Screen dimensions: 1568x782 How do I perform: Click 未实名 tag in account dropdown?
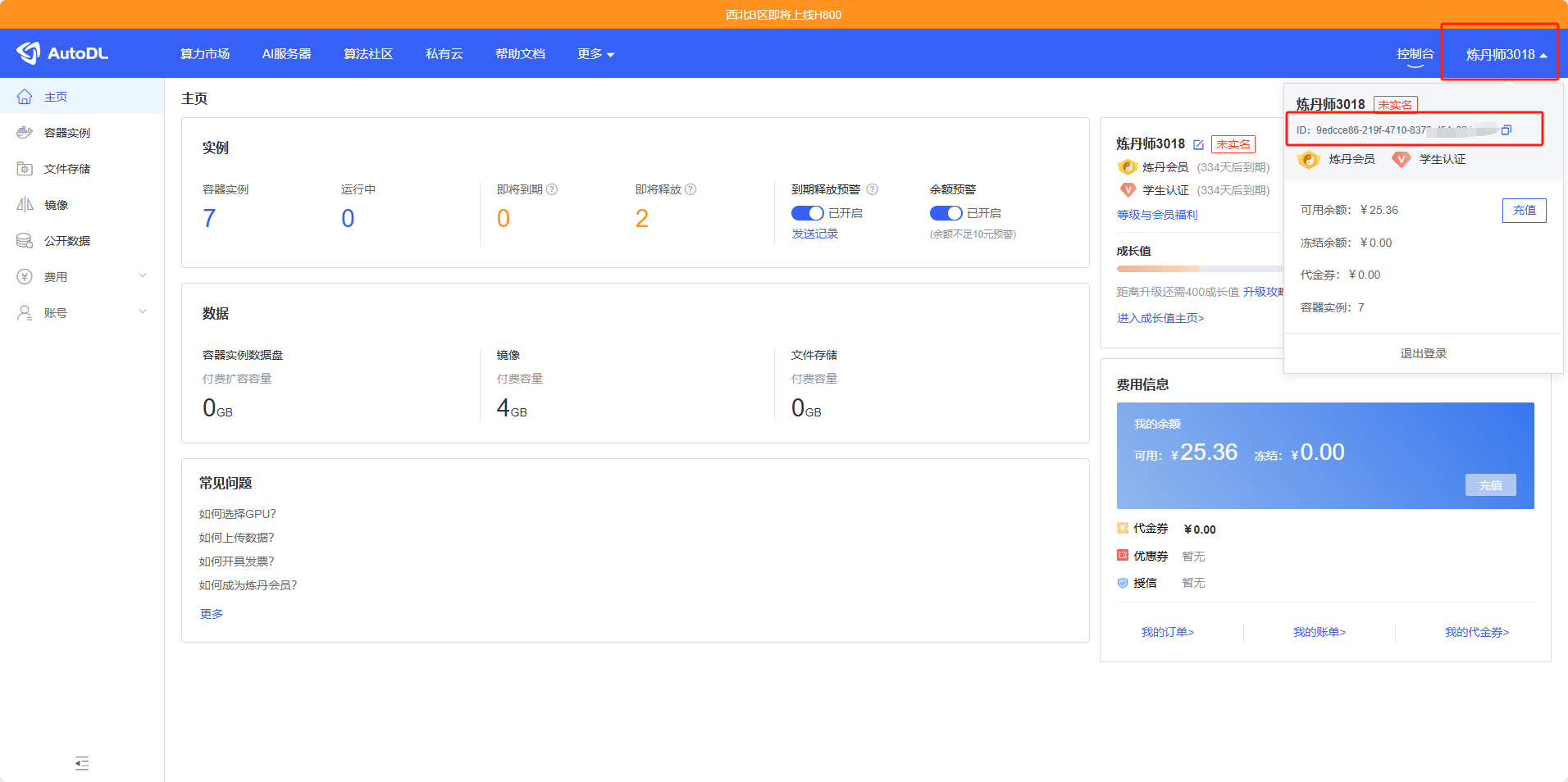tap(1396, 105)
